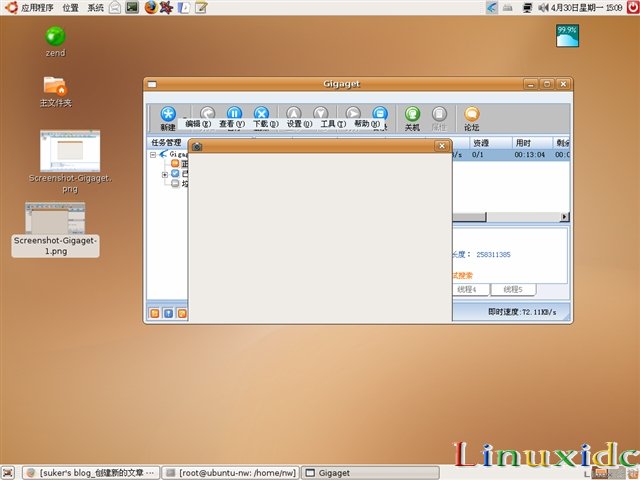
Task: Open the zend desktop icon
Action: [x=55, y=42]
